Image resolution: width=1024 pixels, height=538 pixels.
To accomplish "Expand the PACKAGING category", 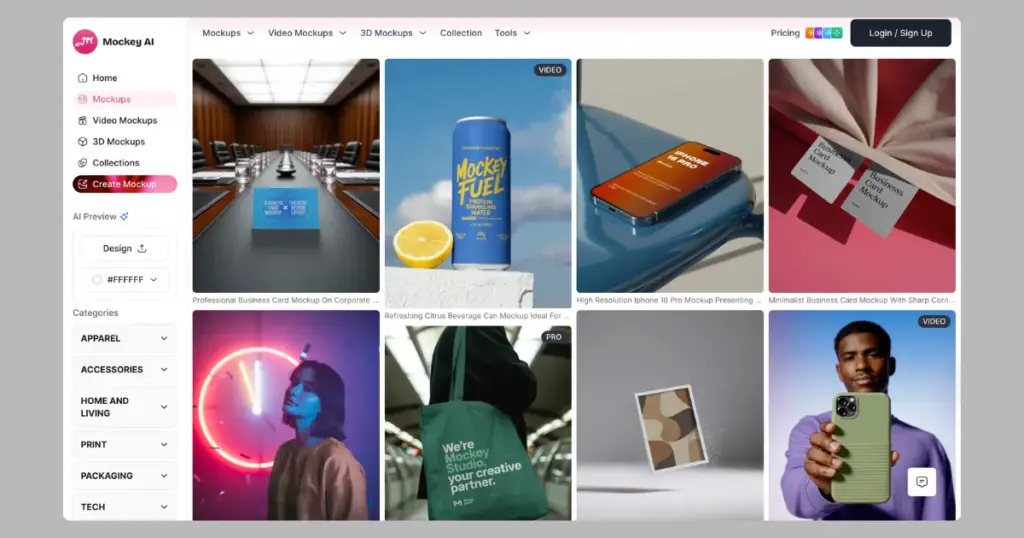I will pos(124,476).
